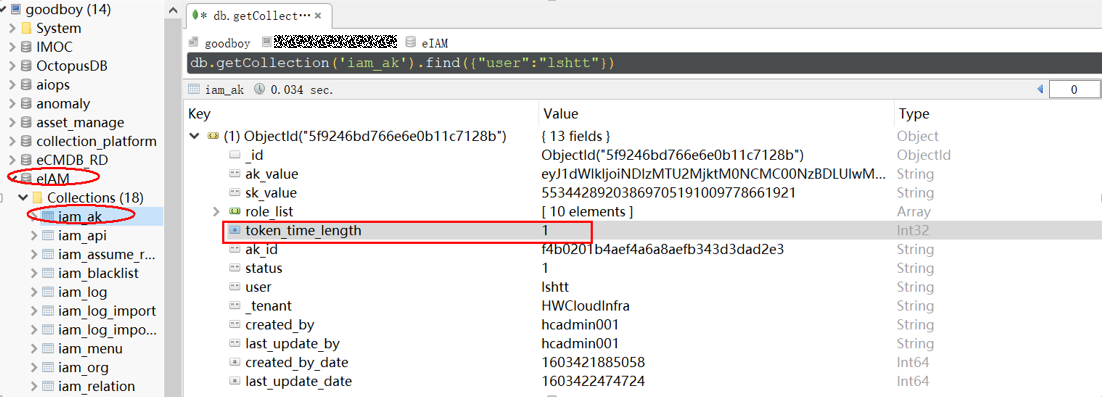The width and height of the screenshot is (1102, 397).
Task: Click the iam_api collection table icon
Action: 48,235
